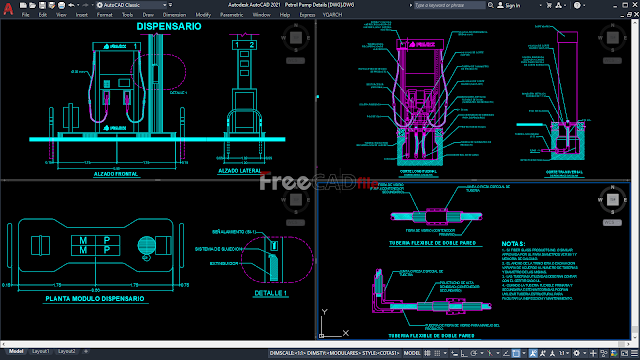This screenshot has width=640, height=360.
Task: Open the status bar customization menu icon
Action: [x=634, y=353]
